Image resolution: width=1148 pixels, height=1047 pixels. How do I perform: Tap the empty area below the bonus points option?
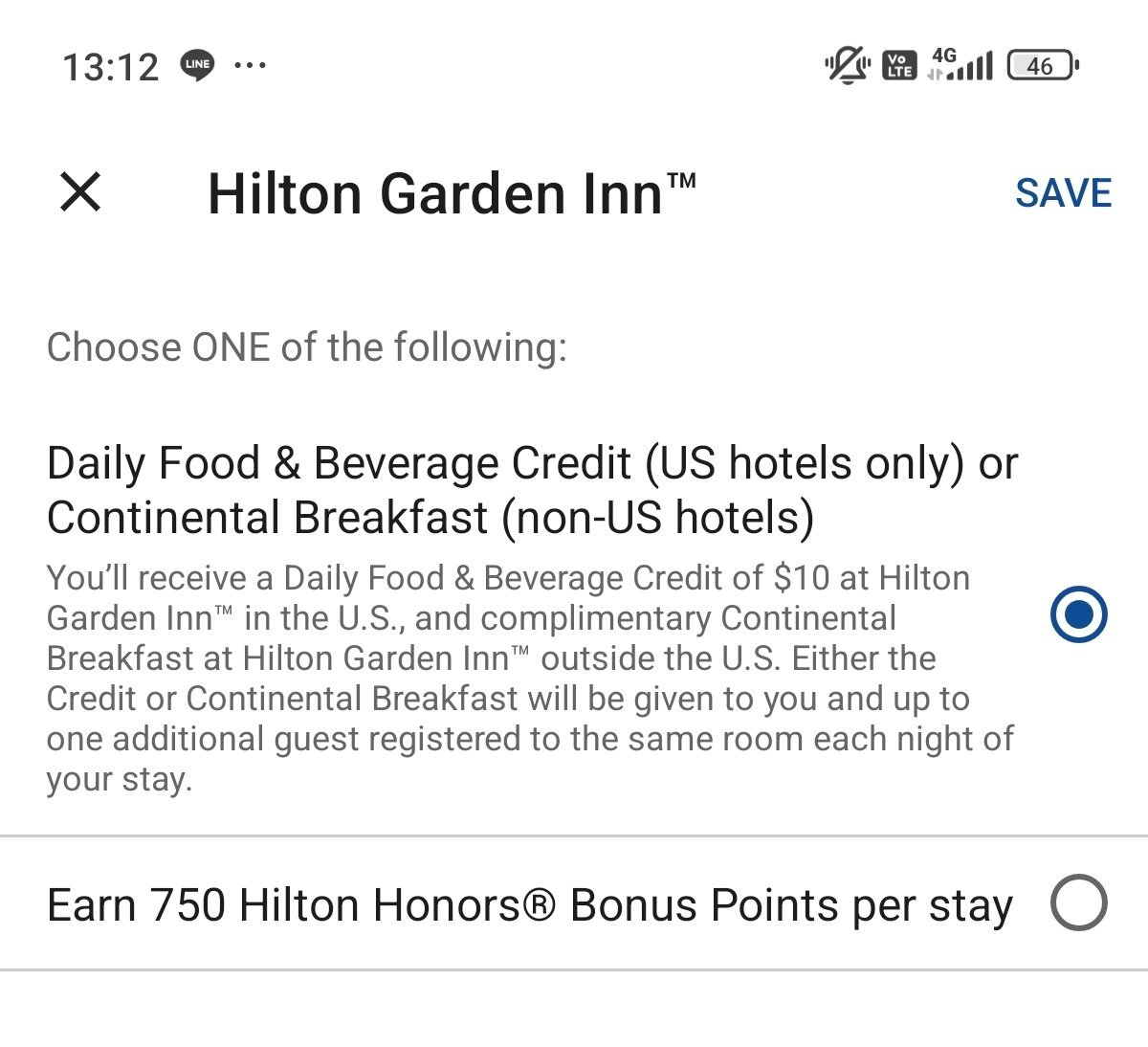[574, 1010]
